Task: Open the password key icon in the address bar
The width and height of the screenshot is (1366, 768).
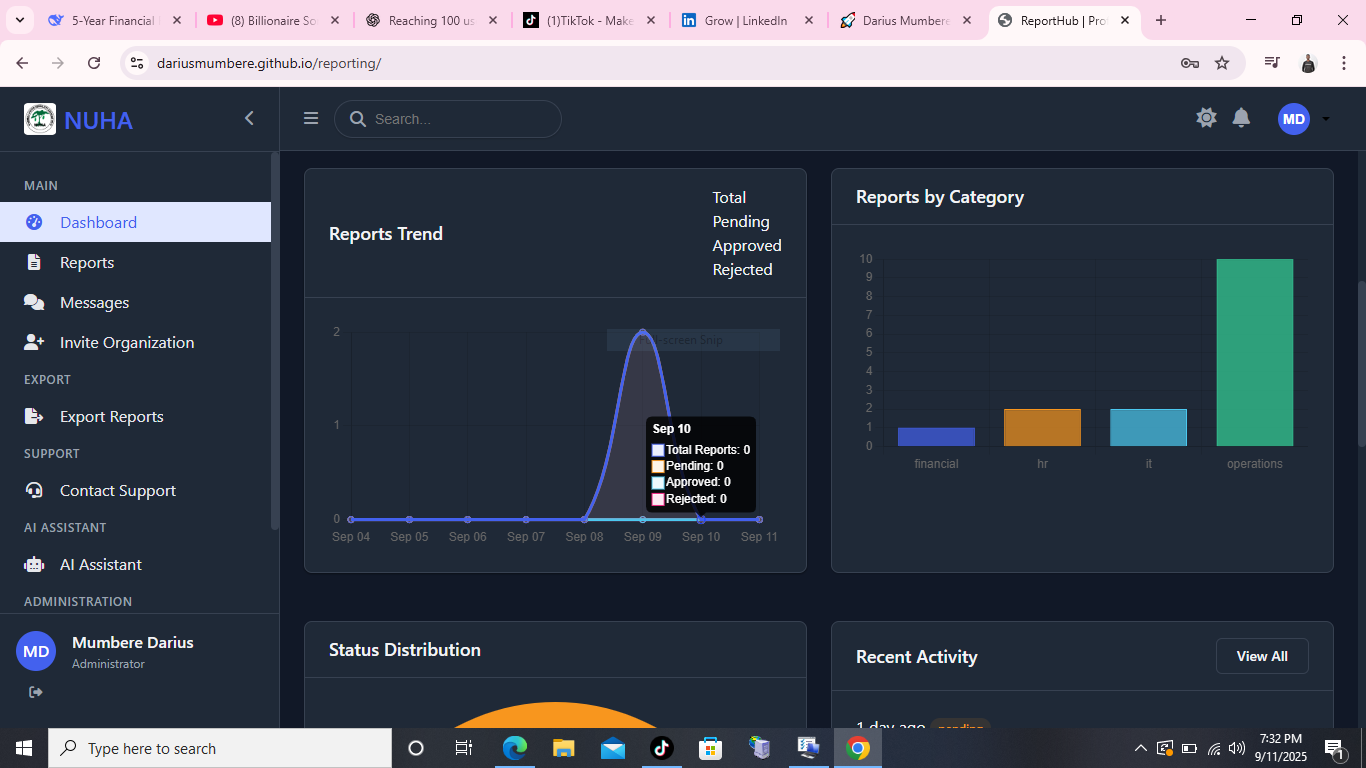Action: (1189, 63)
